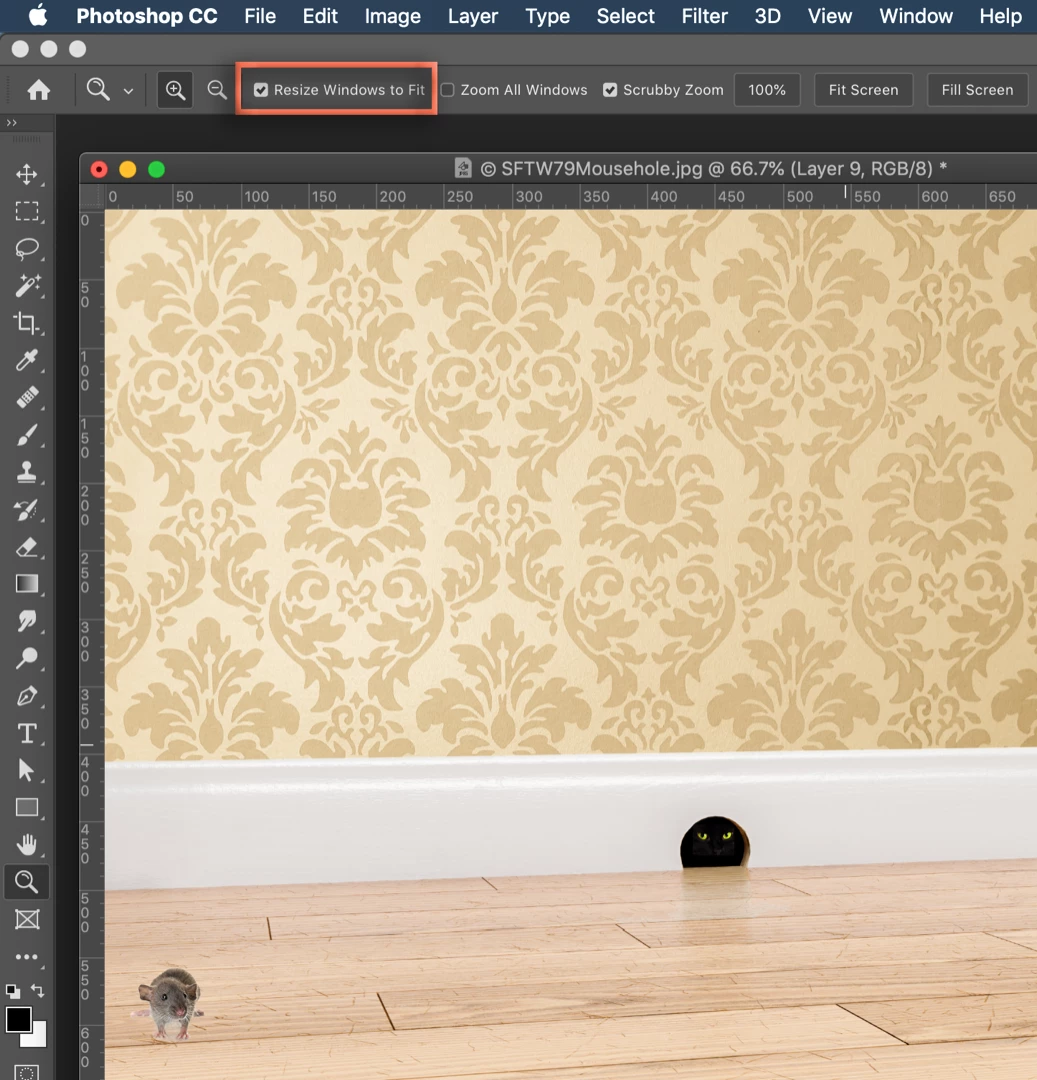This screenshot has height=1080, width=1037.
Task: Select the Path Selection tool
Action: [27, 770]
